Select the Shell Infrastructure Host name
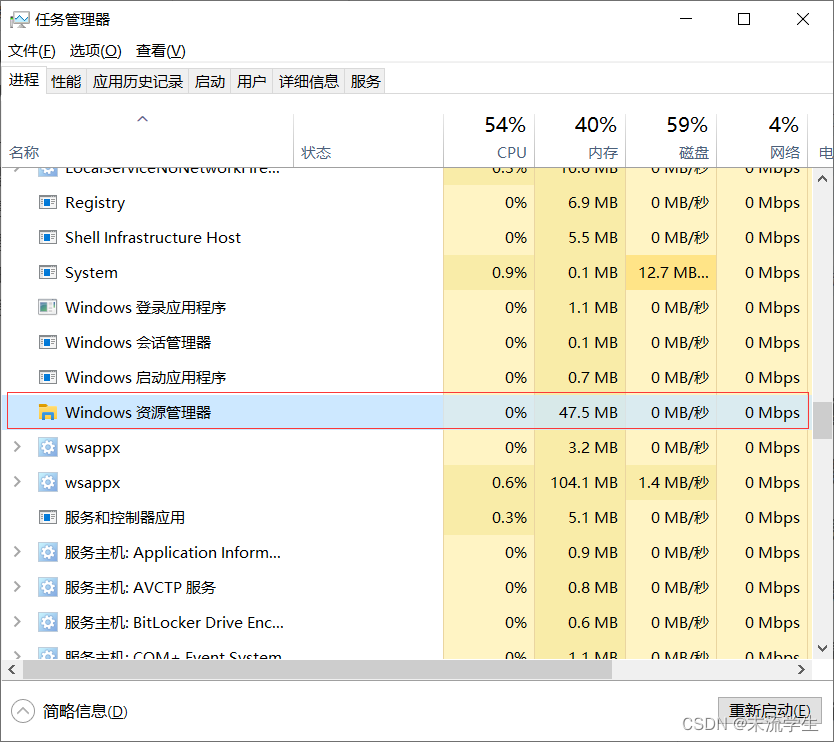 (153, 237)
